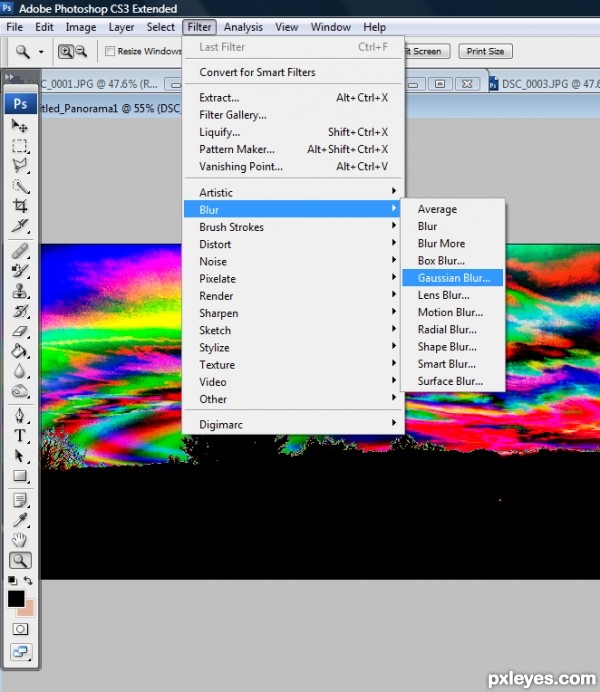This screenshot has width=600, height=692.
Task: Select the Hand tool
Action: click(x=19, y=540)
